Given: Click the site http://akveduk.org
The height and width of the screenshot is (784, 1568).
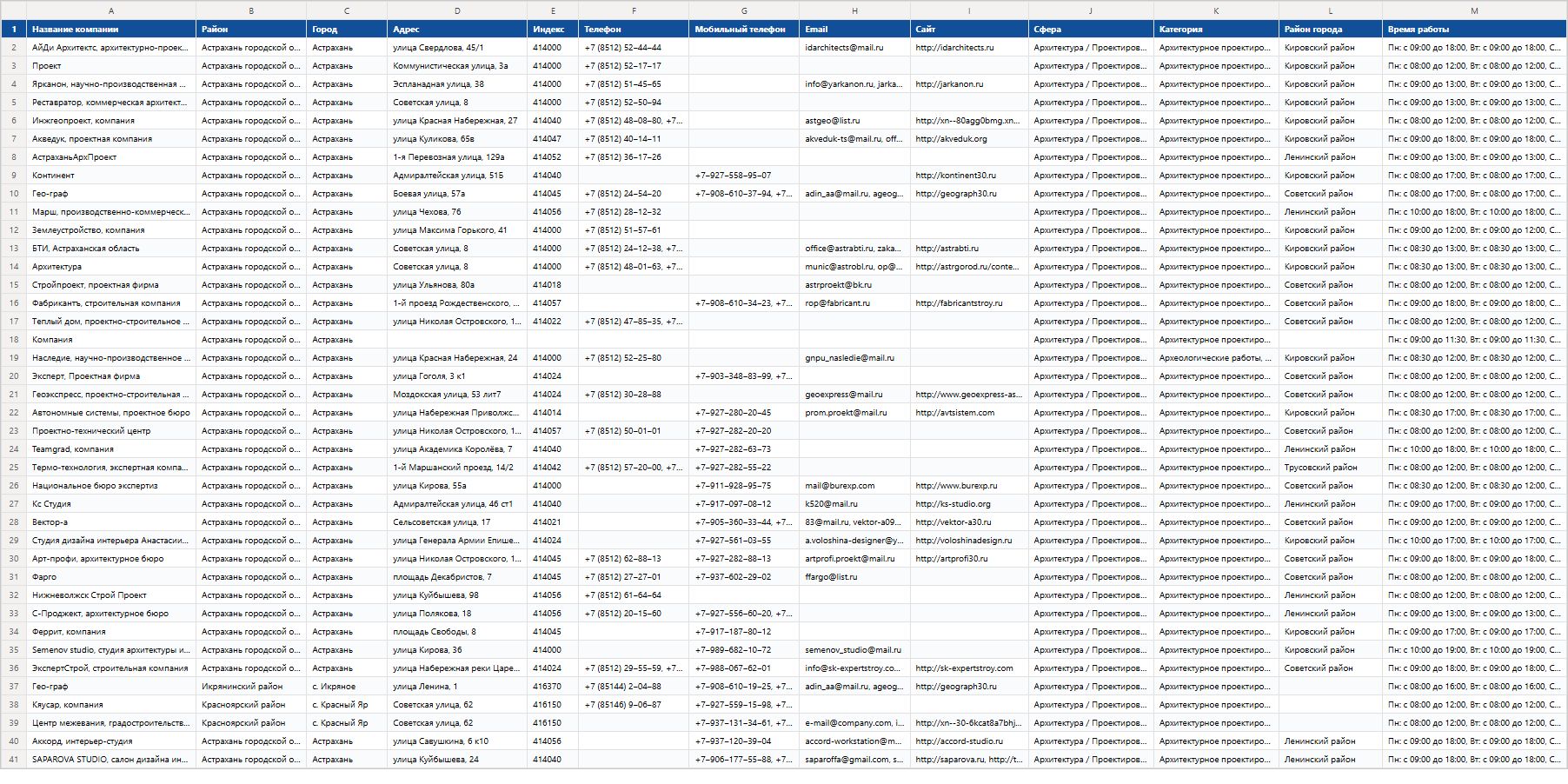Looking at the screenshot, I should pos(969,139).
